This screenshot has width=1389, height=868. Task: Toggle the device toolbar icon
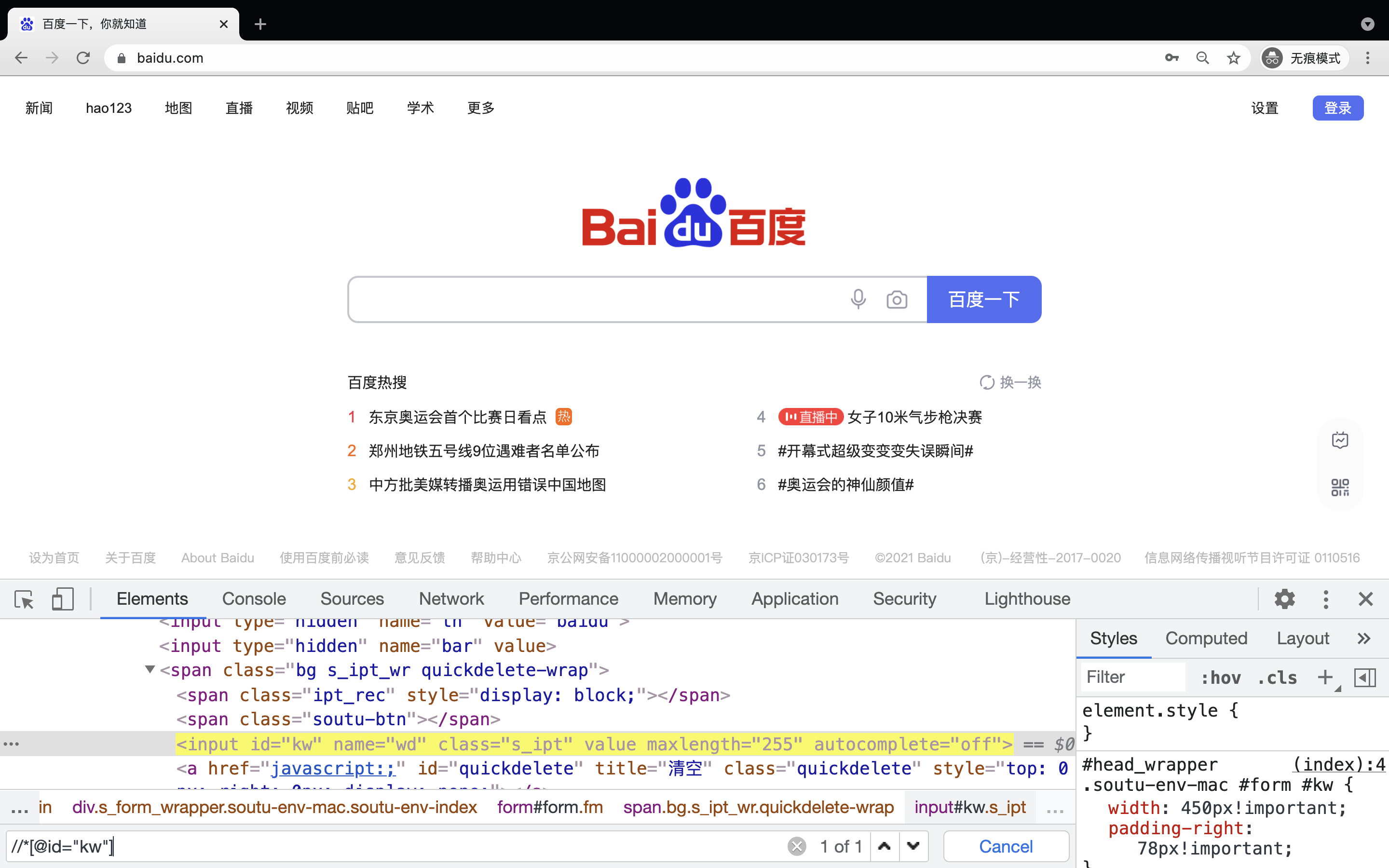[62, 598]
